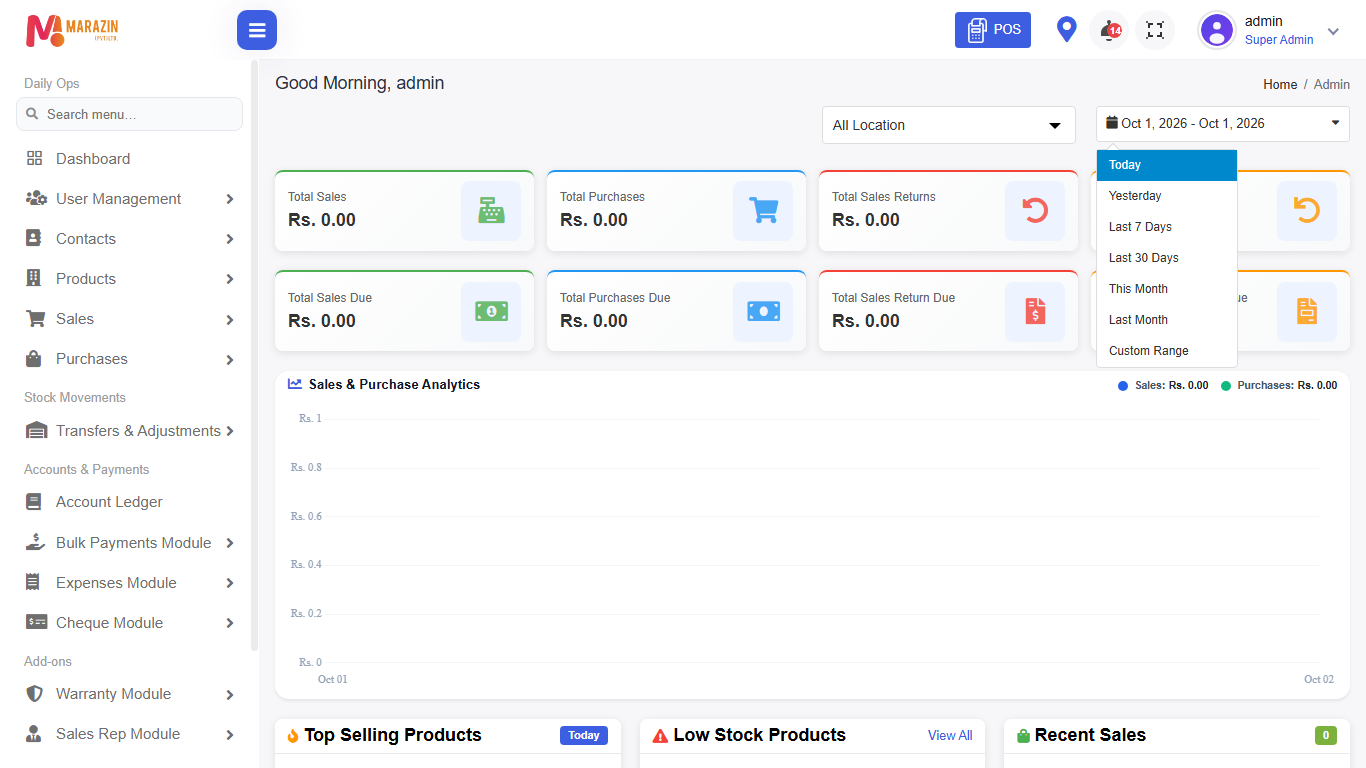Open the Sales menu in sidebar
1366x768 pixels.
click(x=130, y=319)
